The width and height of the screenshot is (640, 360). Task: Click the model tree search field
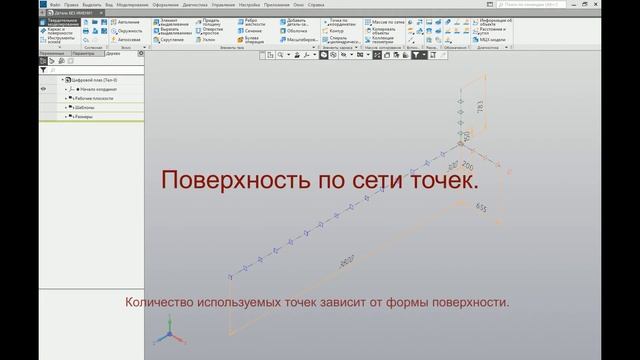[96, 70]
